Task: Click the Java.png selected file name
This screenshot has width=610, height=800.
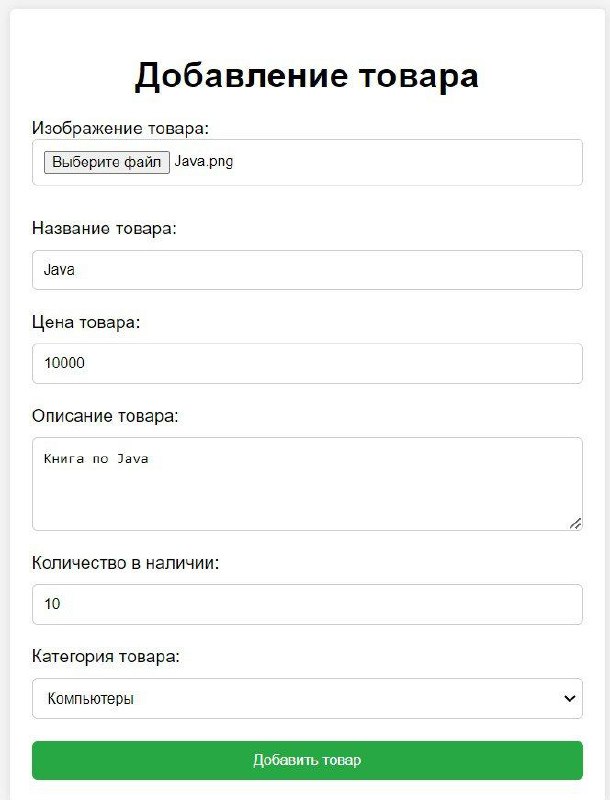Action: pos(204,162)
